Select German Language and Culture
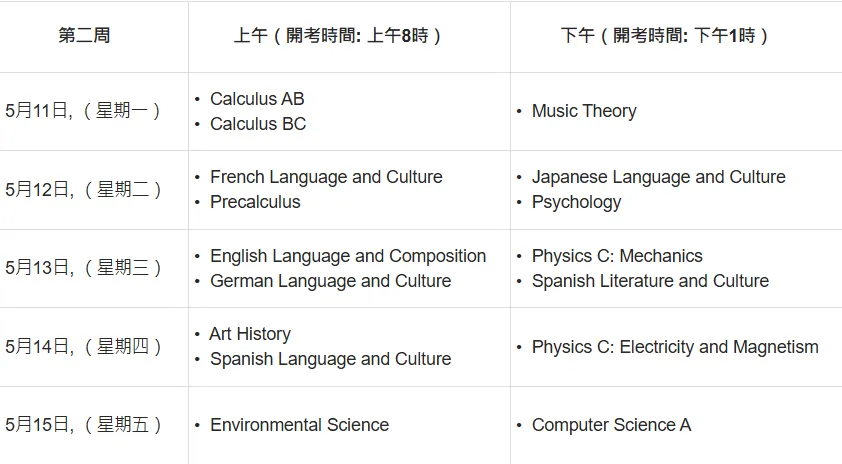This screenshot has height=464, width=842. 330,281
